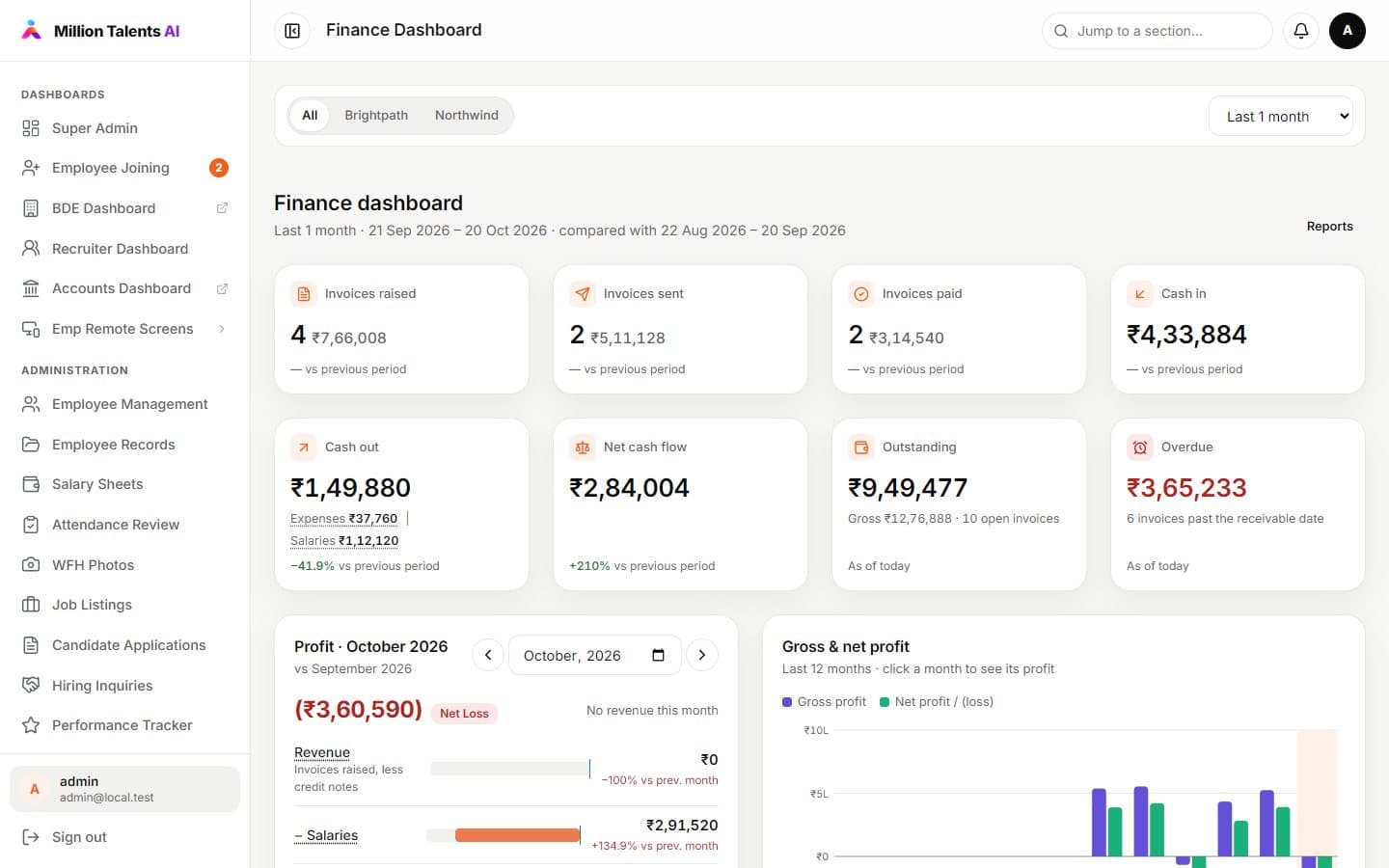Toggle Net profit / (loss) legend series
Screen dimensions: 1389x868
(937, 702)
